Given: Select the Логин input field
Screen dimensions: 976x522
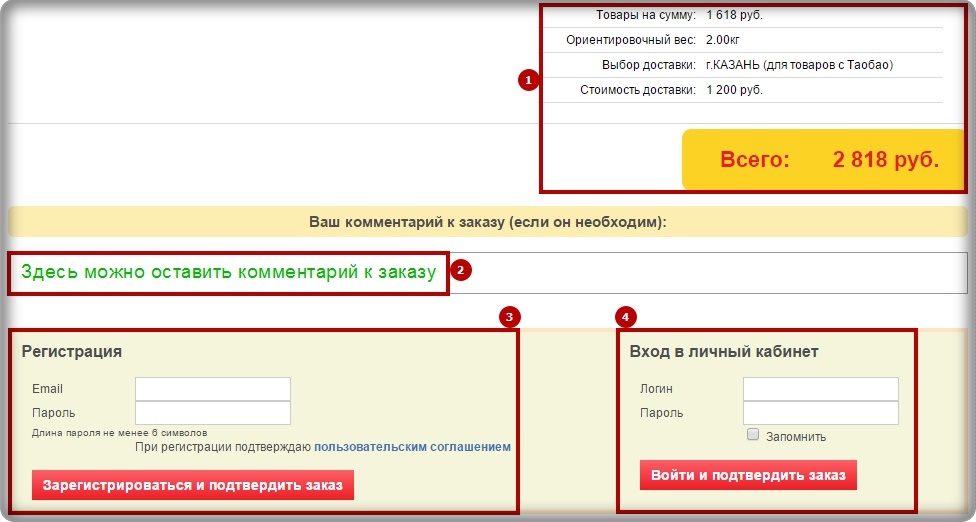Looking at the screenshot, I should [820, 389].
